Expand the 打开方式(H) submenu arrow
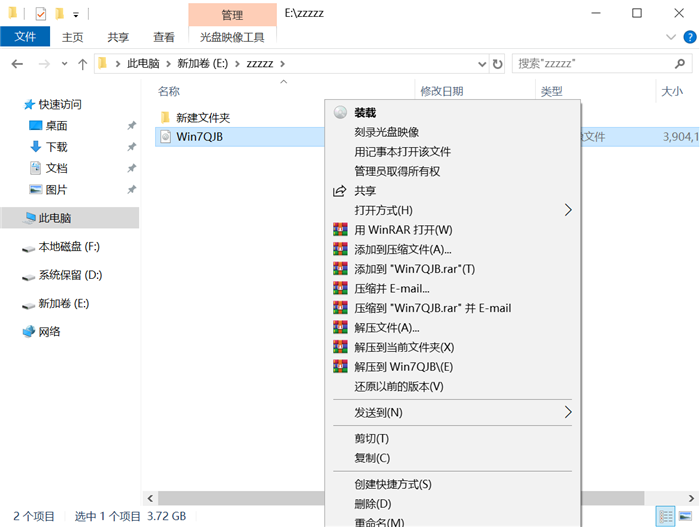The image size is (700, 527). [568, 210]
